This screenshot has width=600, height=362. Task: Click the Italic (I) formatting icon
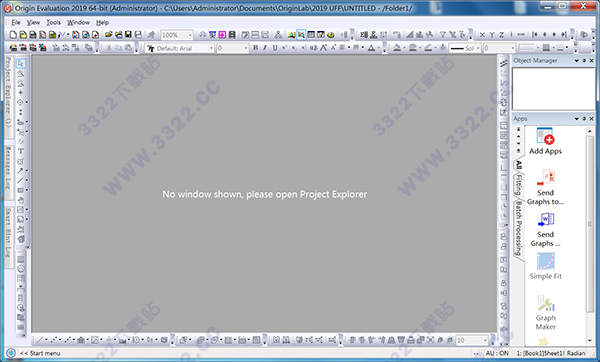coord(265,48)
